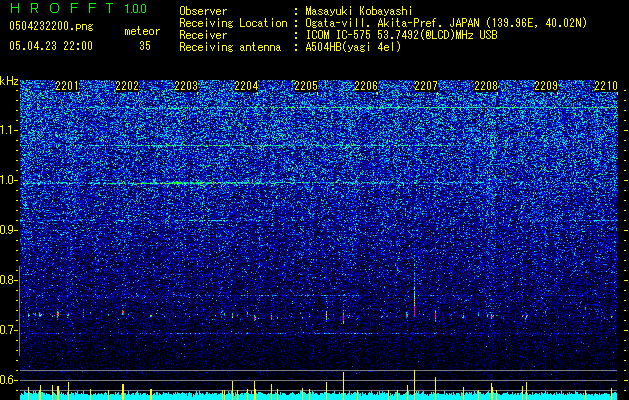The width and height of the screenshot is (629, 400).
Task: Click the 2209 time marker
Action: coord(546,86)
